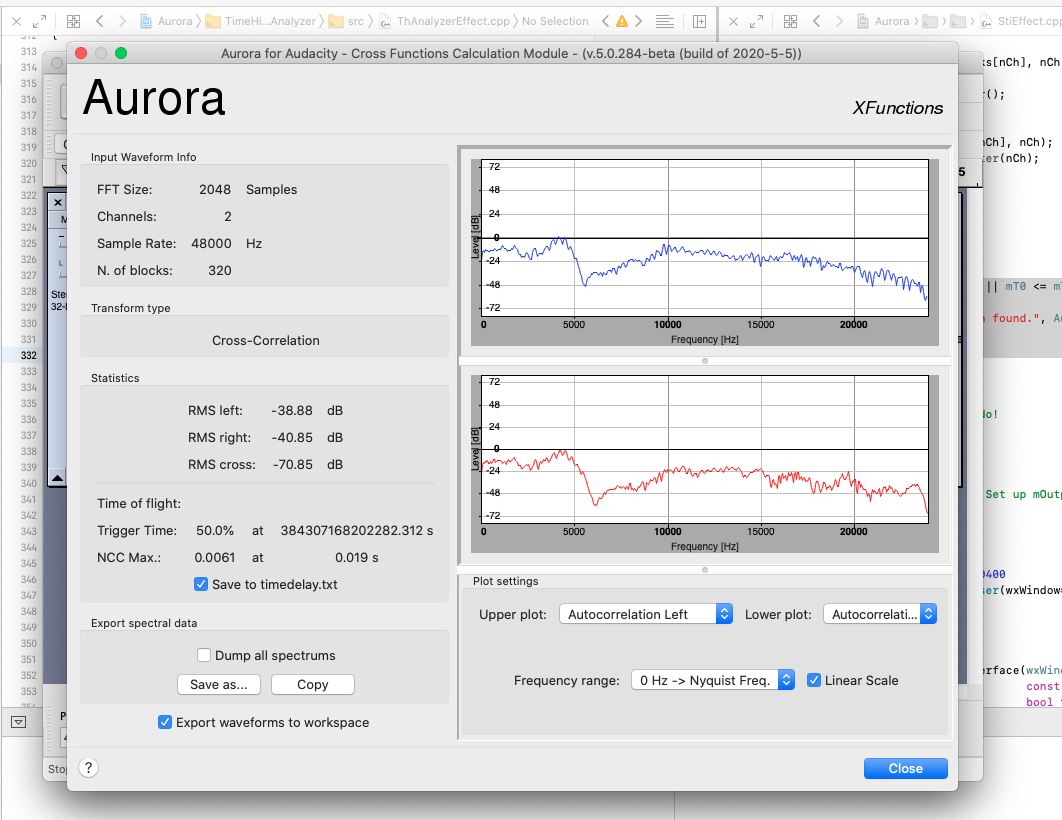Jump to previous issue arrow
Viewport: 1062px width, 820px height.
click(606, 22)
